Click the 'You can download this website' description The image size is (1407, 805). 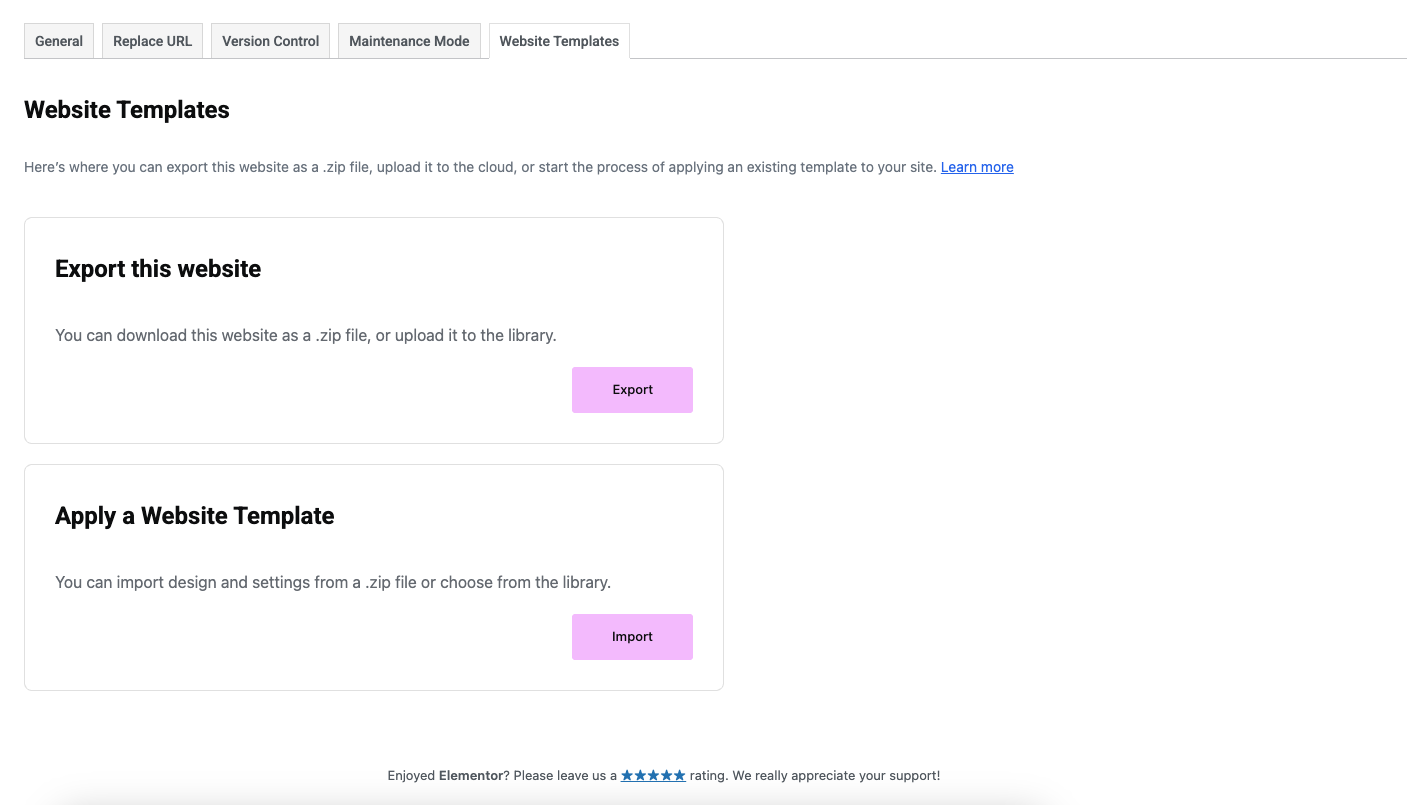pos(306,335)
